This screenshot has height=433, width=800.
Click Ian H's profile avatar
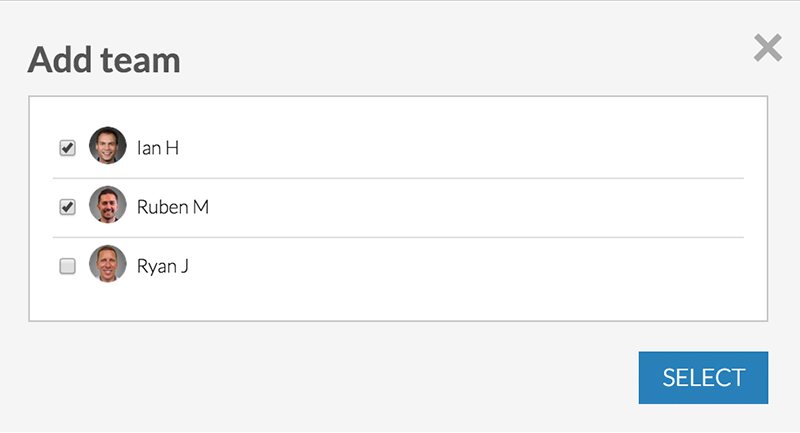[108, 145]
